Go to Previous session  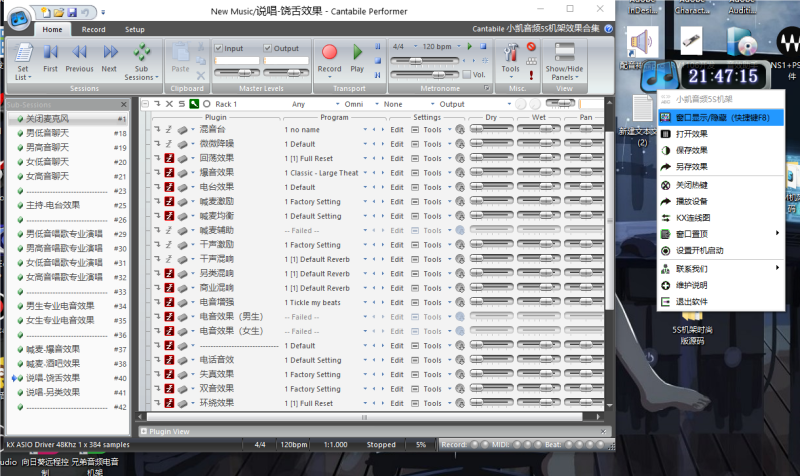(x=79, y=52)
